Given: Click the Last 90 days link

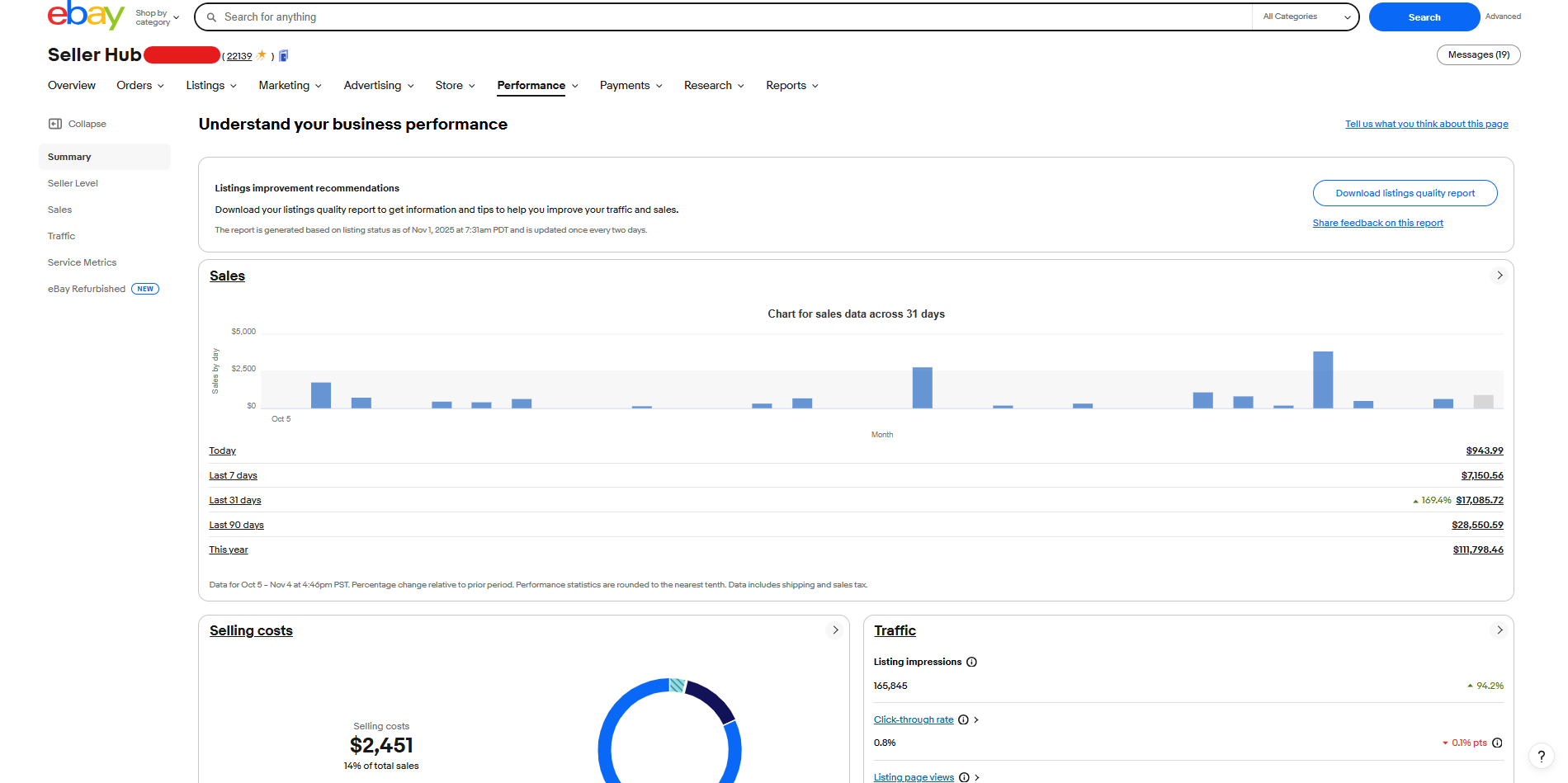Looking at the screenshot, I should point(236,525).
